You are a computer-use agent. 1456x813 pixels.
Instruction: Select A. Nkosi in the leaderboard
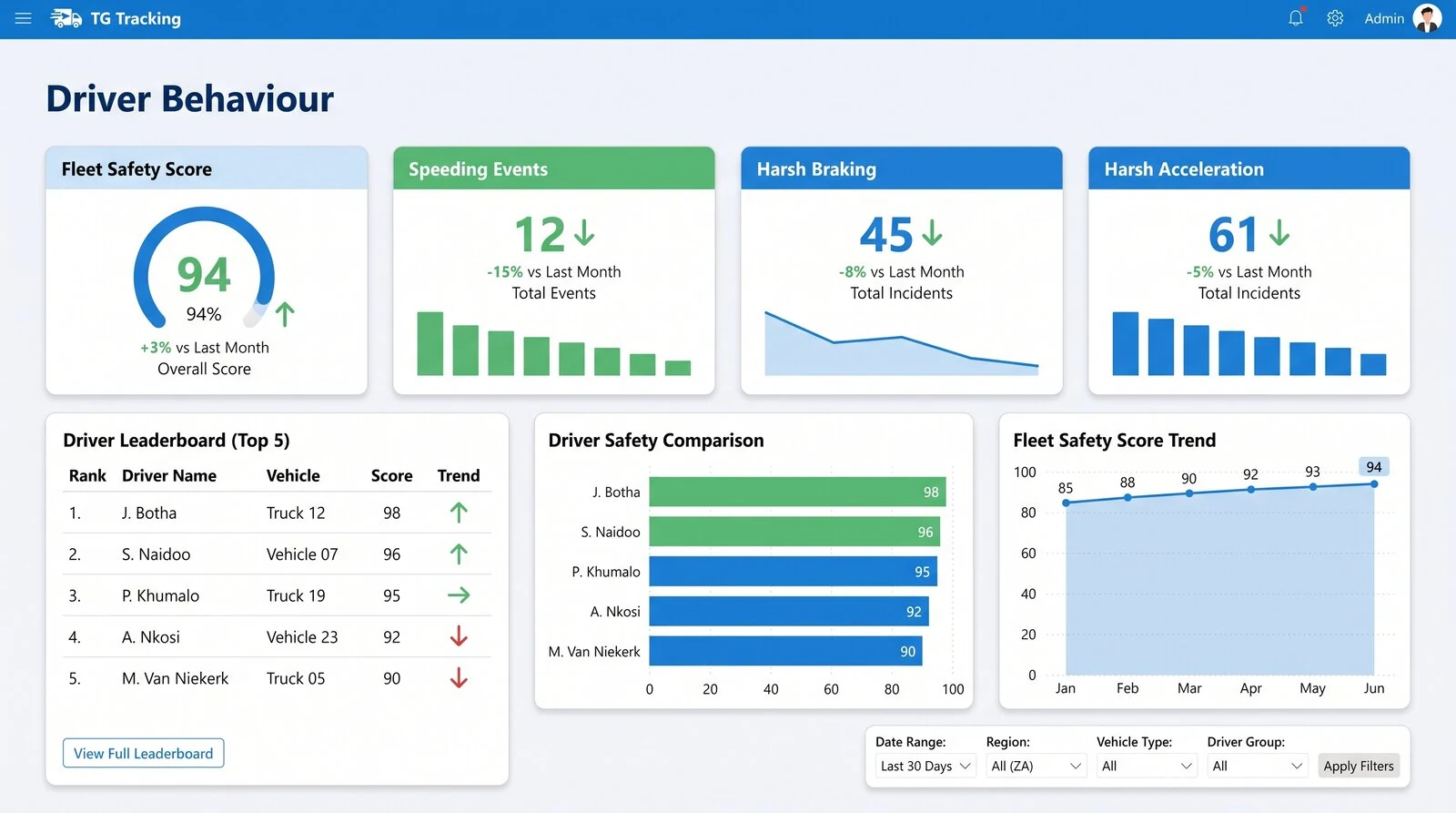[151, 636]
